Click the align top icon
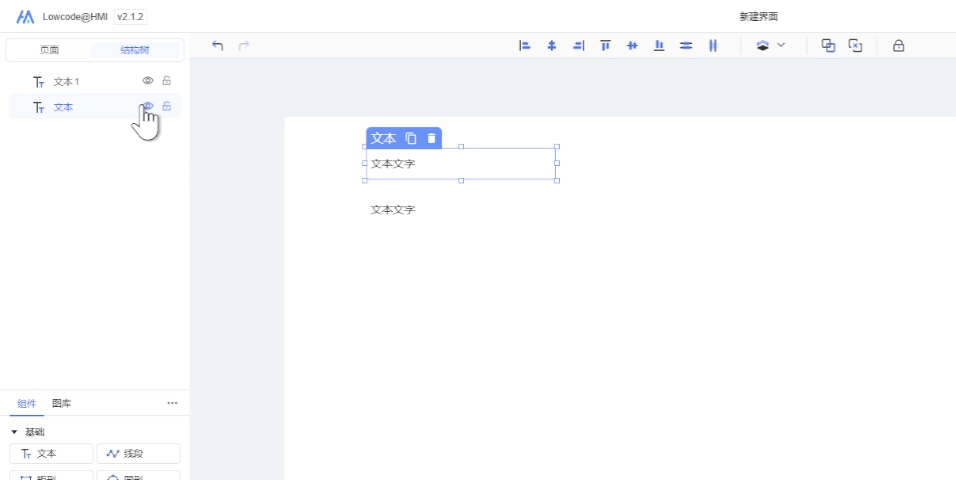This screenshot has width=956, height=480. click(x=605, y=46)
